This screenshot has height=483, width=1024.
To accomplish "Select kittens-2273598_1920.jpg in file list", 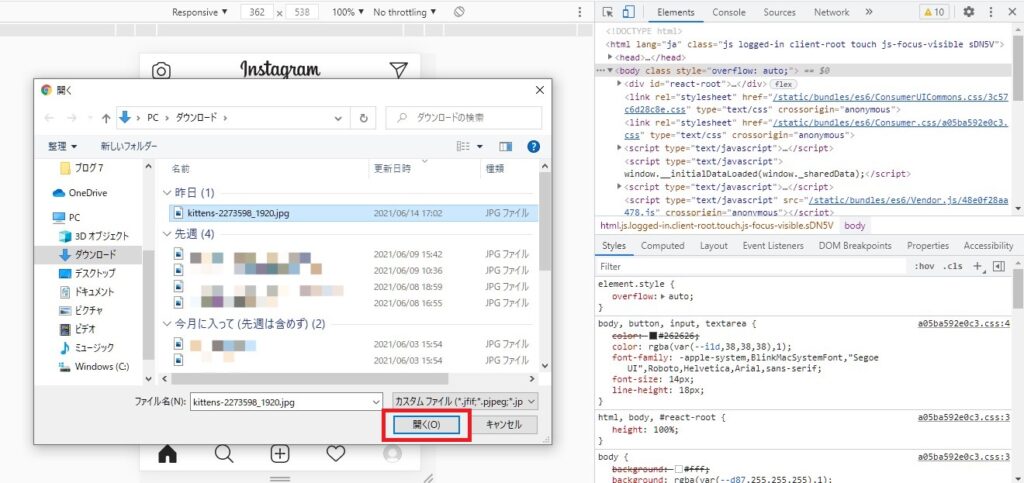I will (353, 213).
